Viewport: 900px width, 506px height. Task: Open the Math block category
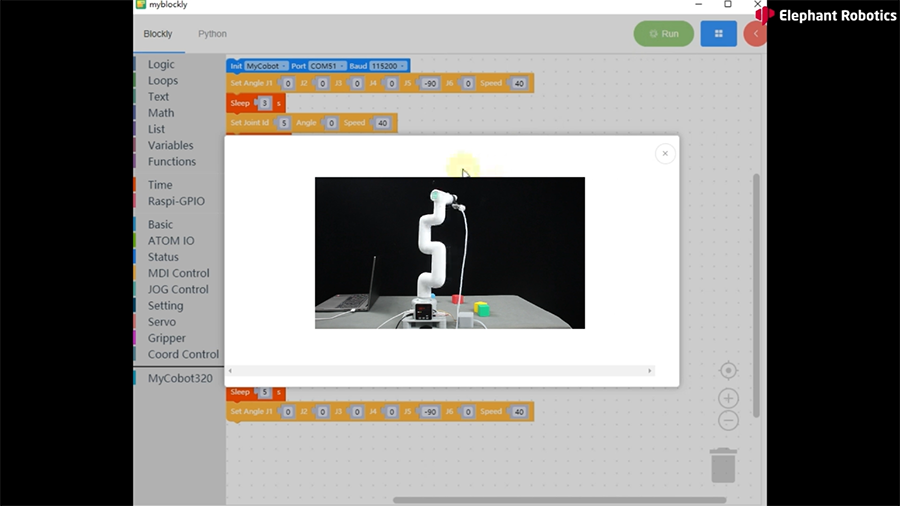(x=161, y=113)
